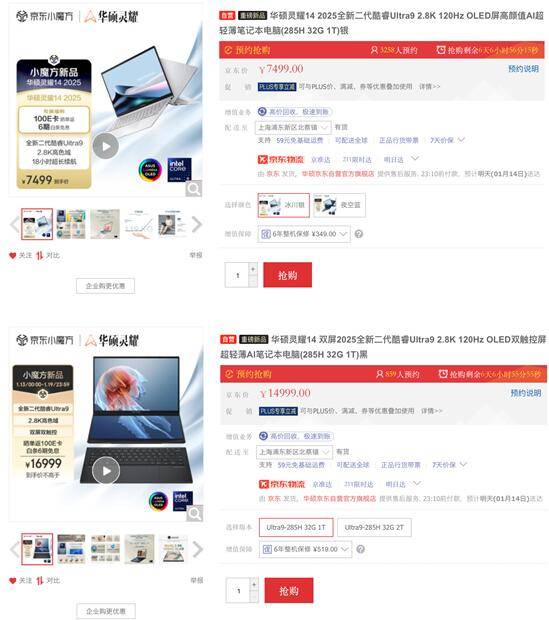This screenshot has width=549, height=620.
Task: Click the heart 关注 icon for first product
Action: coord(13,256)
